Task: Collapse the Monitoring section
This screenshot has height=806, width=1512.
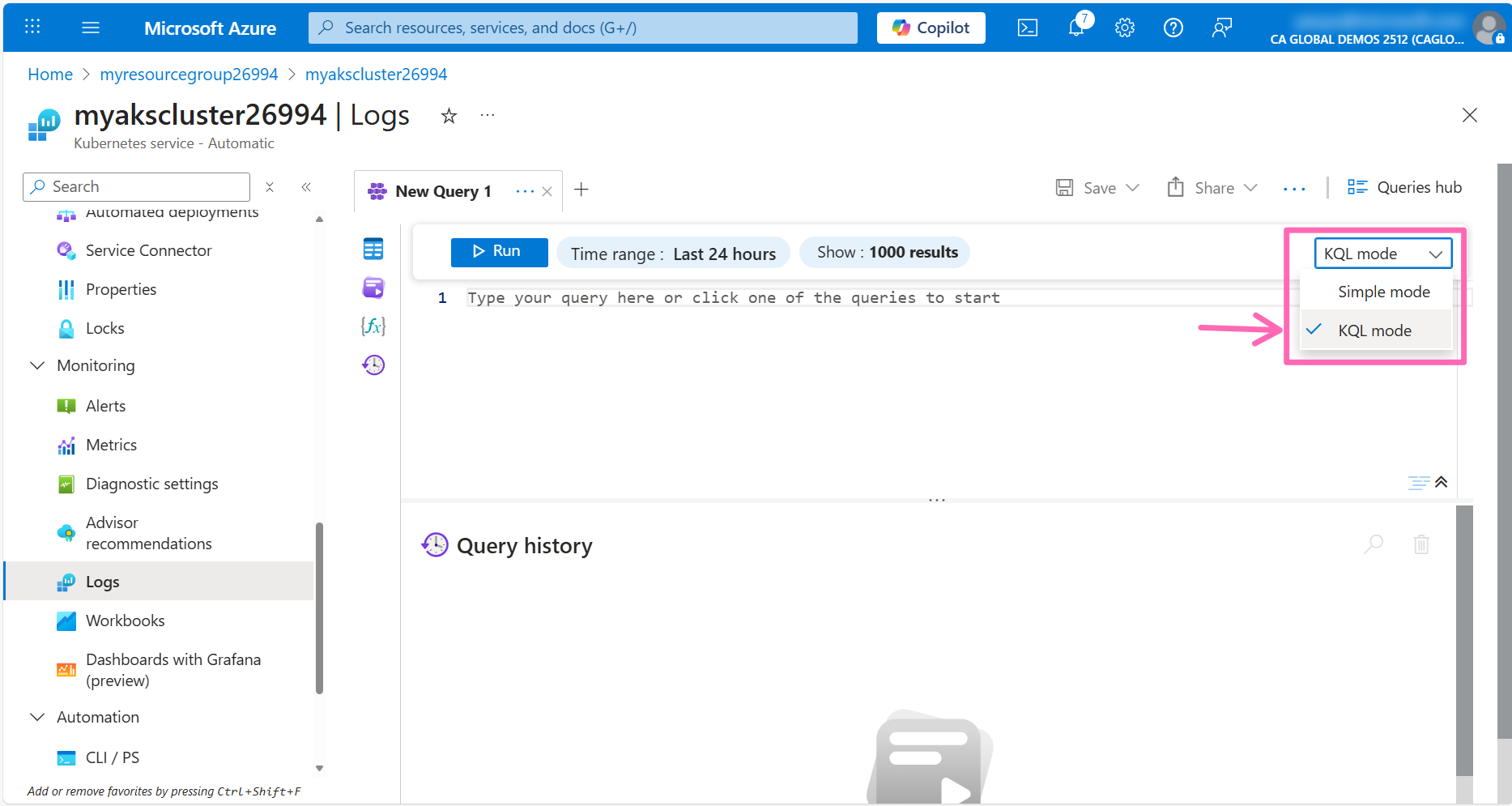Action: coord(37,366)
